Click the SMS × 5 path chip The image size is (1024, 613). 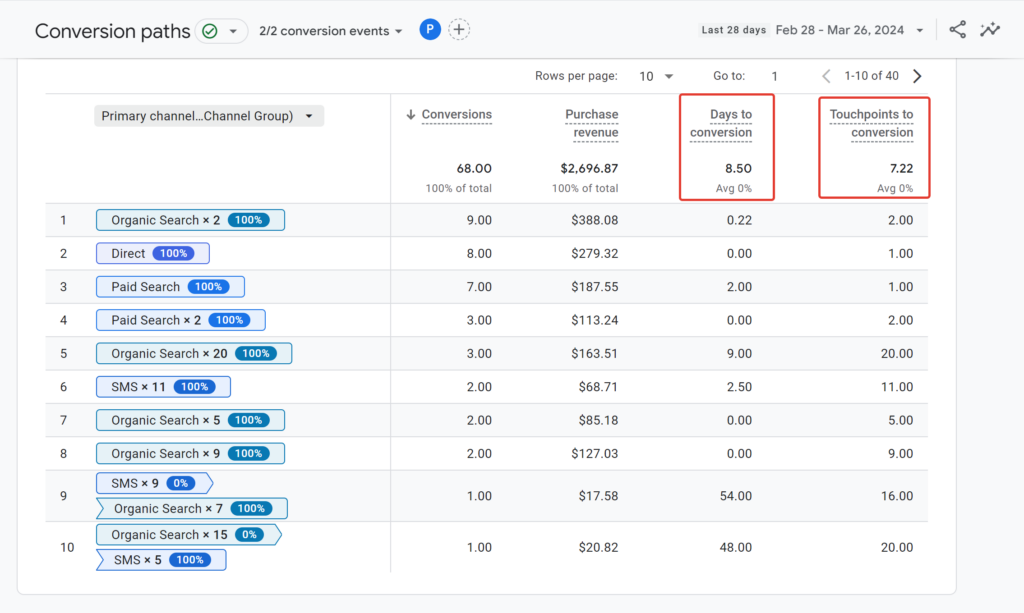click(x=161, y=560)
